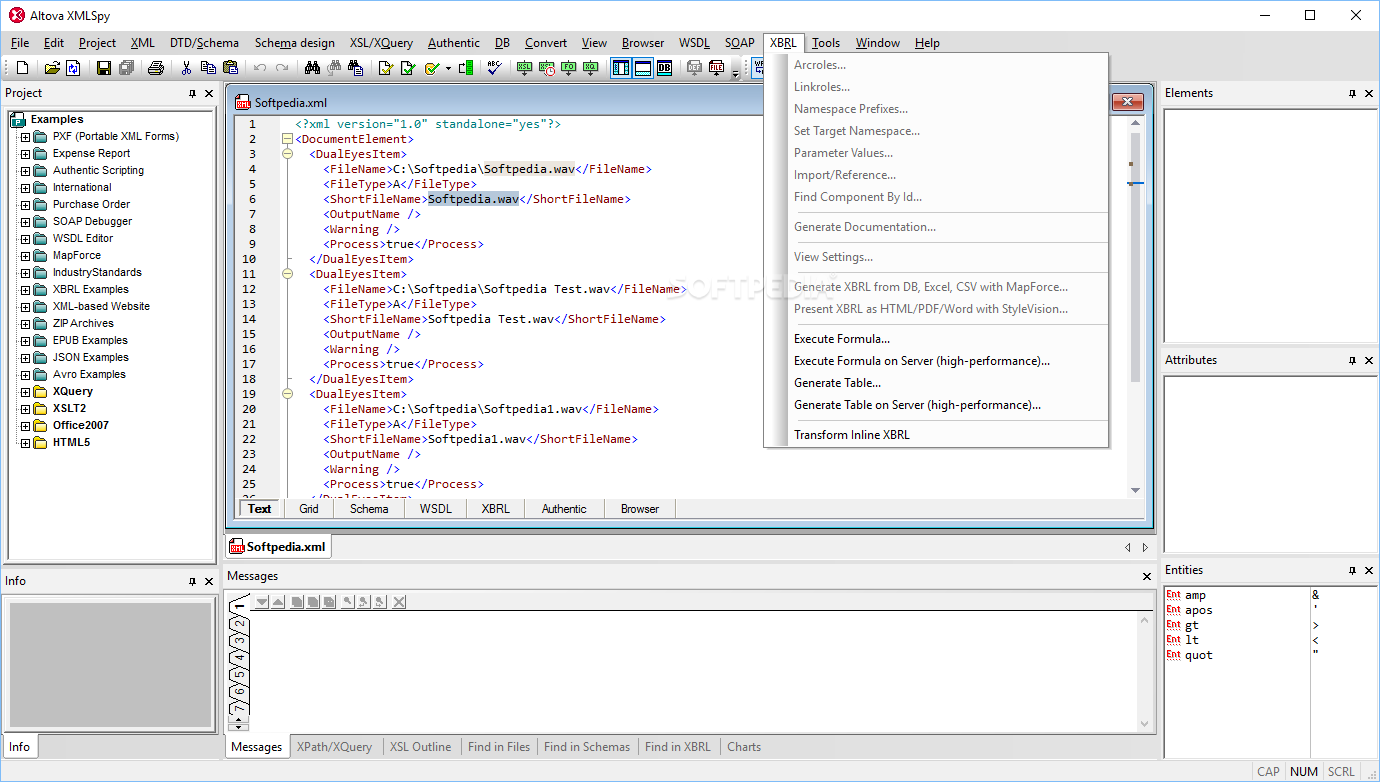Click scroll-down arrow of Messages pane scrollbar
The height and width of the screenshot is (782, 1380).
(x=1146, y=724)
